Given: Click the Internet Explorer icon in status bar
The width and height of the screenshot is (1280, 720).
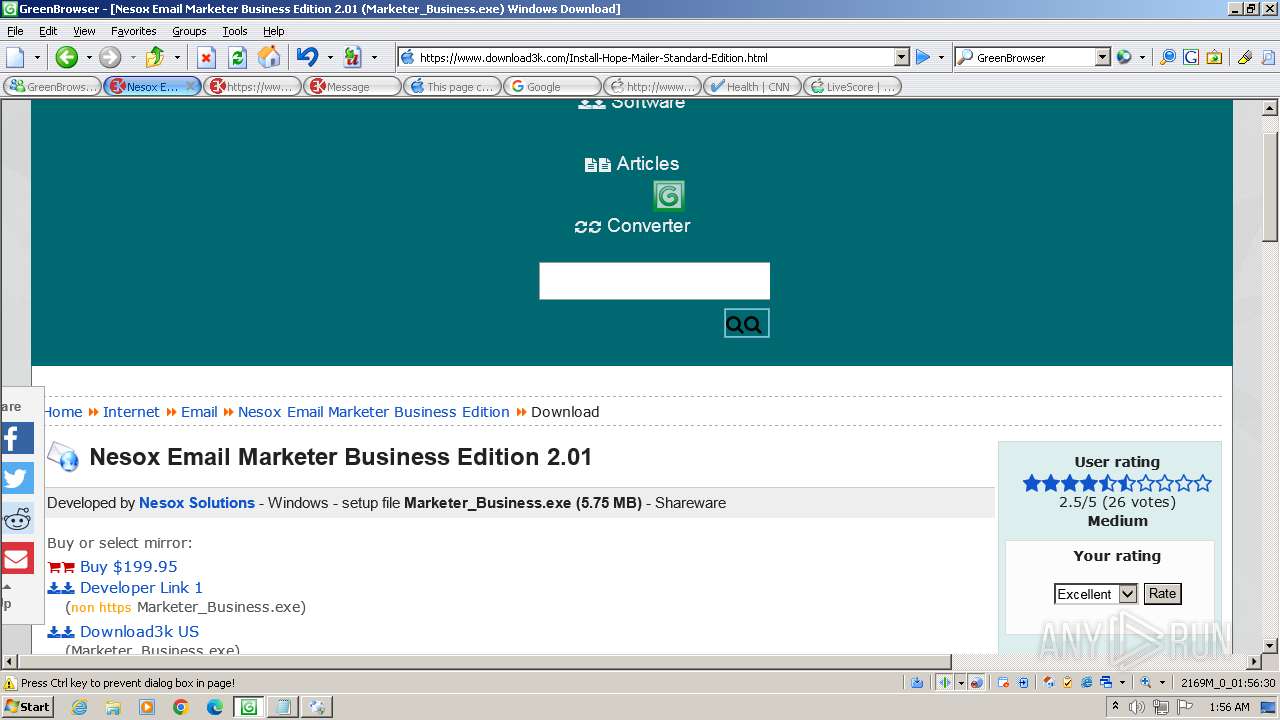Looking at the screenshot, I should coord(1087,682).
